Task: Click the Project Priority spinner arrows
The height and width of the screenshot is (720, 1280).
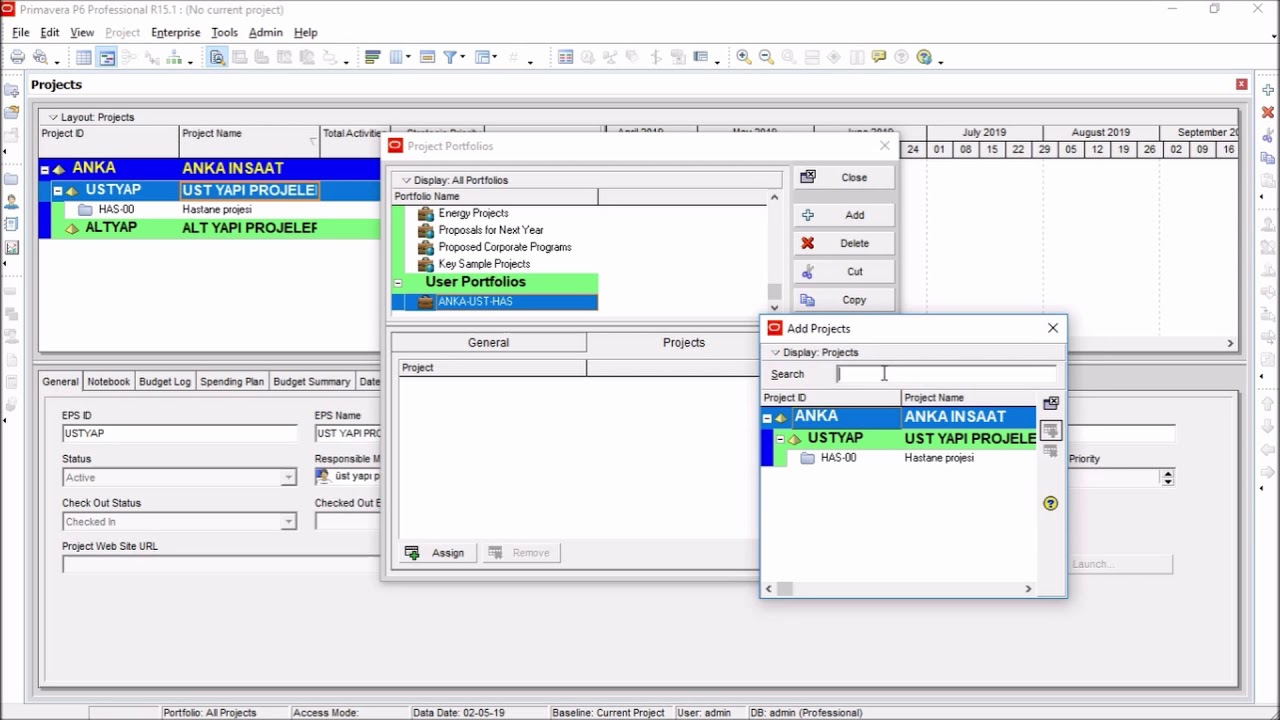Action: tap(1167, 478)
